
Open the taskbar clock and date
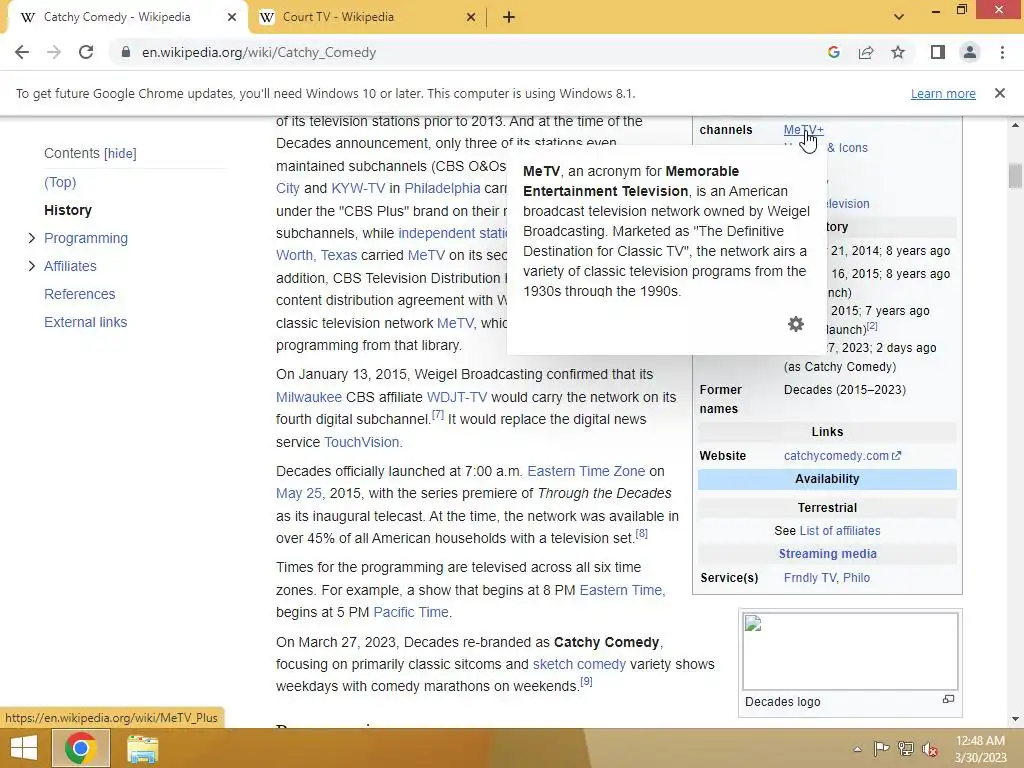coord(980,749)
